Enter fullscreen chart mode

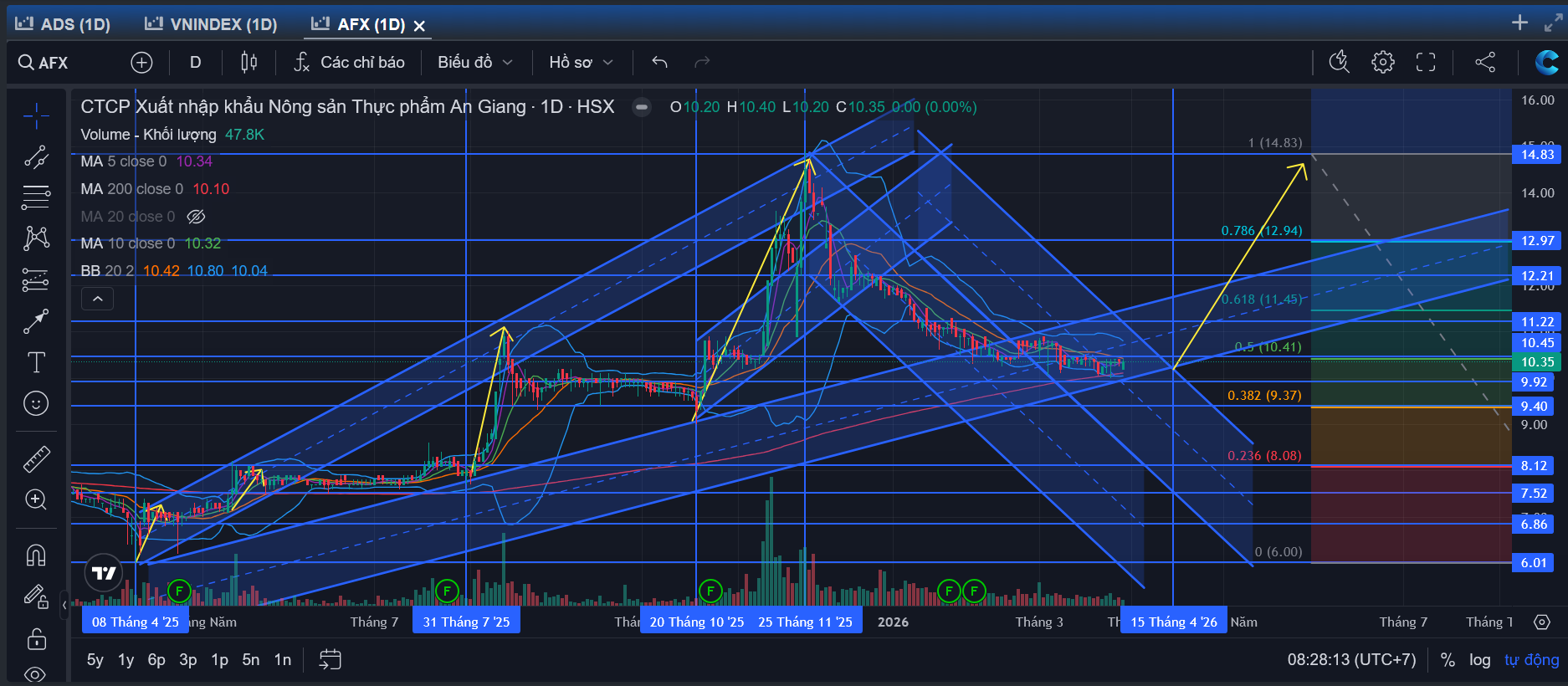[x=1426, y=62]
